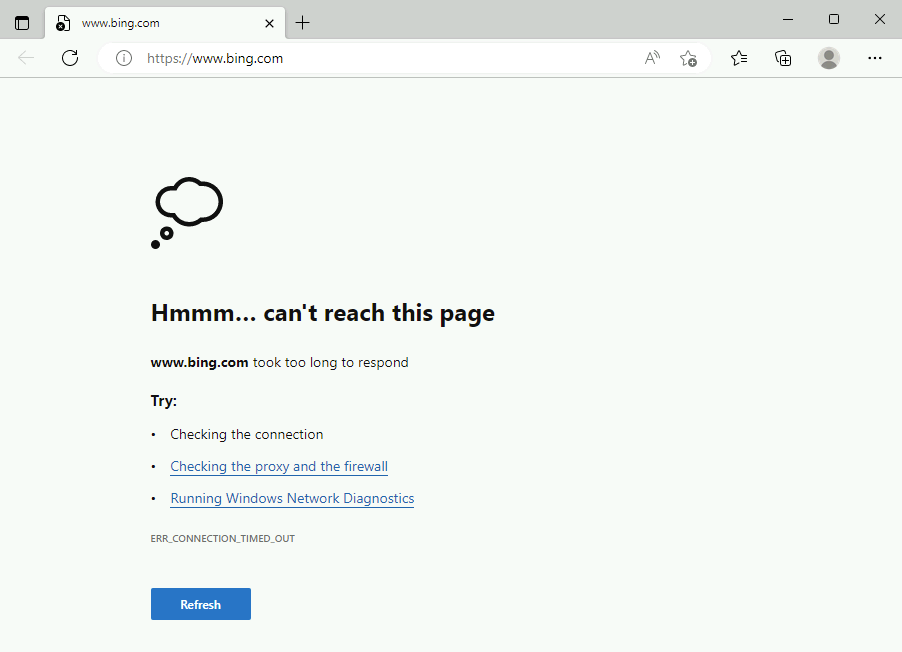Add this page to favorites with the star
Image resolution: width=902 pixels, height=652 pixels.
pyautogui.click(x=688, y=59)
